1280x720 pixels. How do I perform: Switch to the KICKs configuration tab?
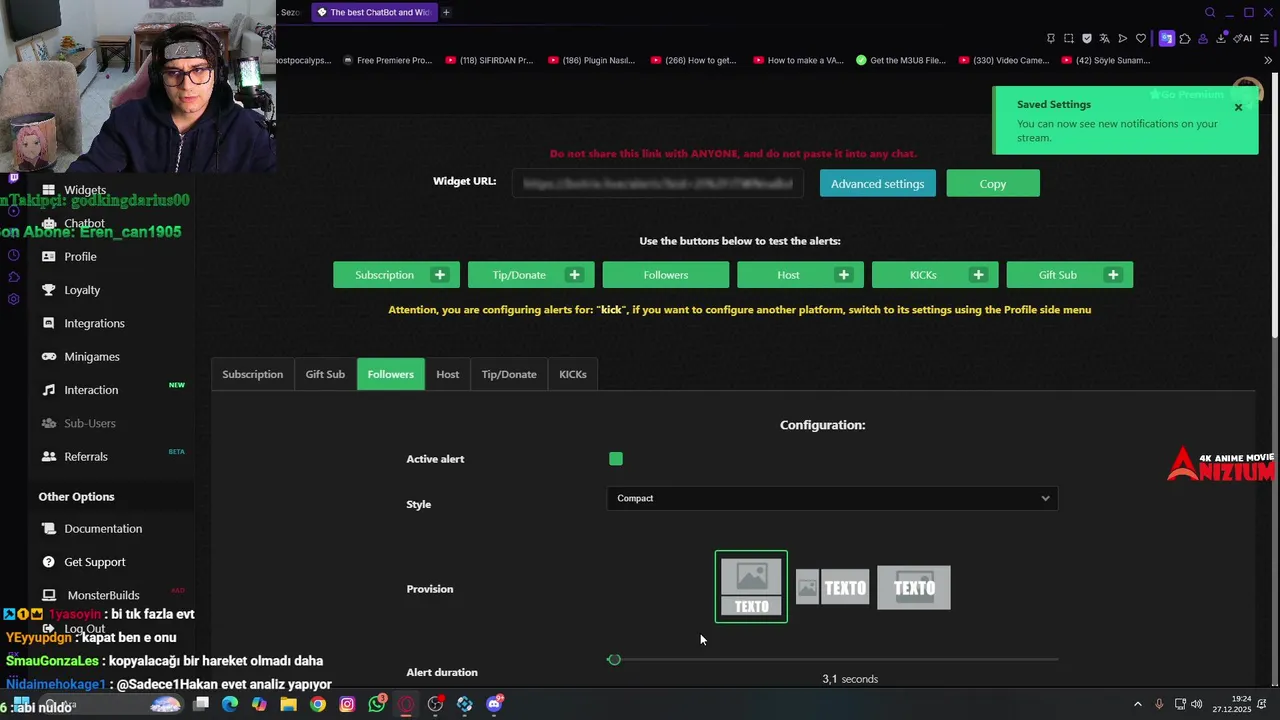(573, 374)
